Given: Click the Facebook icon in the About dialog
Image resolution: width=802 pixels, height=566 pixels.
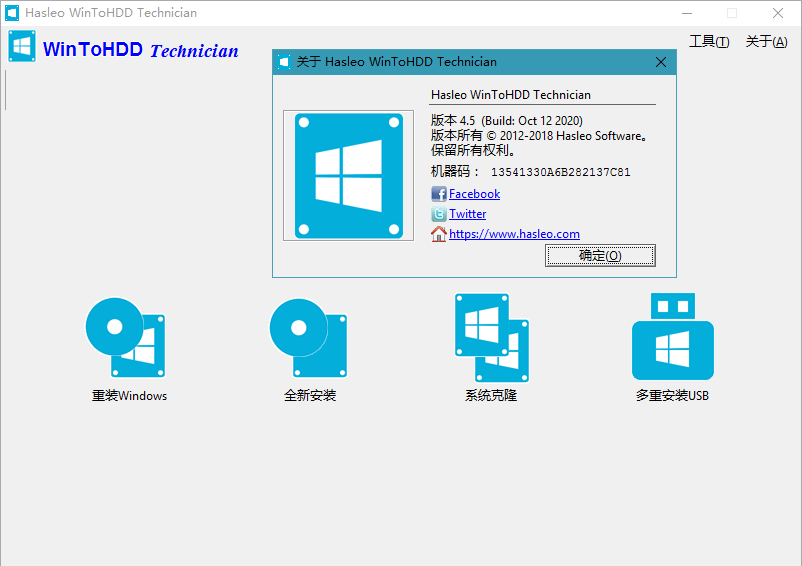Looking at the screenshot, I should pyautogui.click(x=439, y=194).
